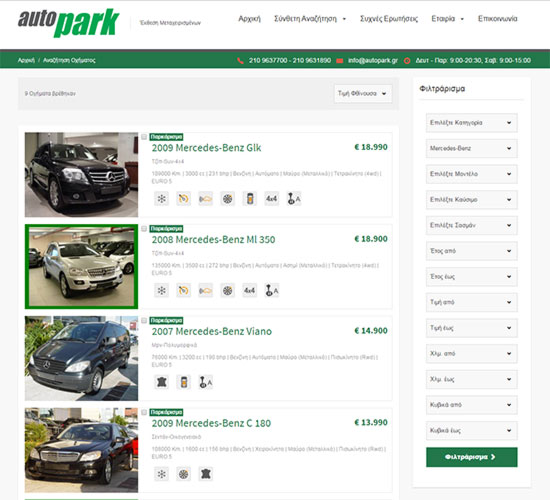Open the 2007 Mercedes-Benz Viano title link

point(212,332)
